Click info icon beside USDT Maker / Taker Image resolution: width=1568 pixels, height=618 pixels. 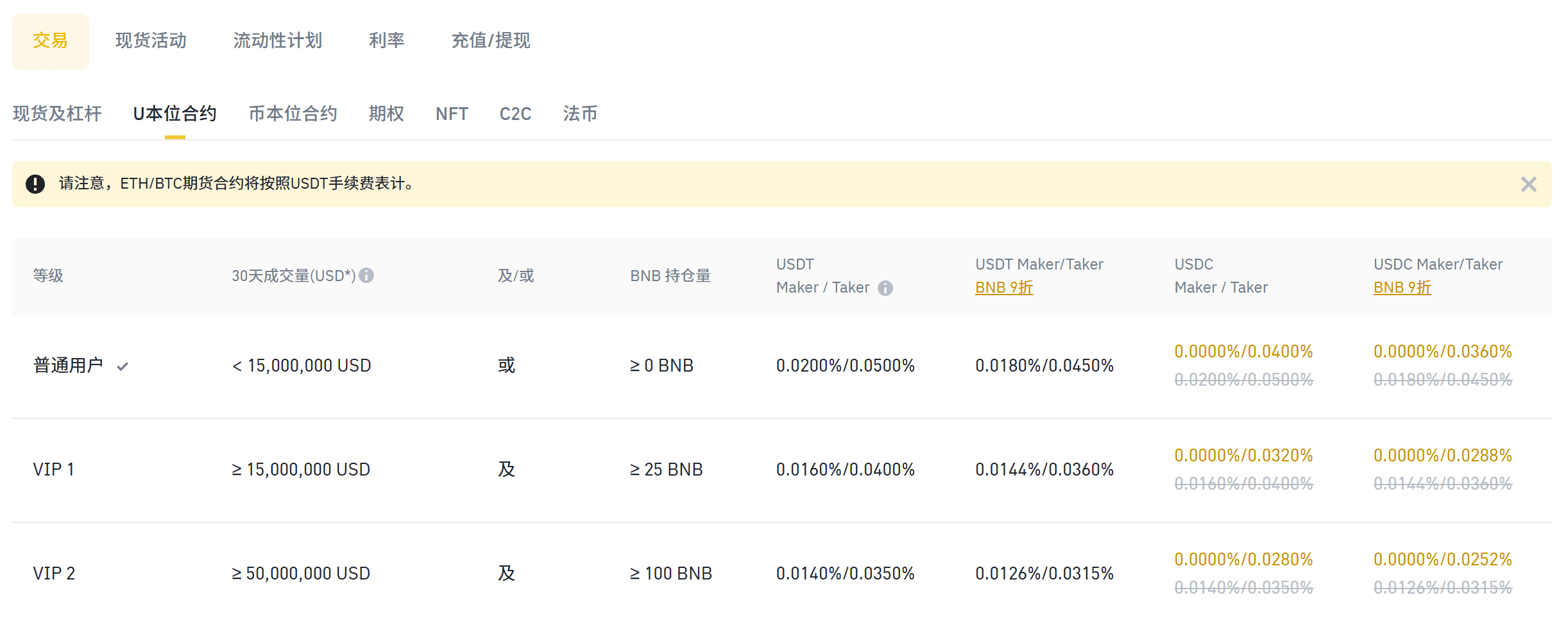[x=885, y=288]
